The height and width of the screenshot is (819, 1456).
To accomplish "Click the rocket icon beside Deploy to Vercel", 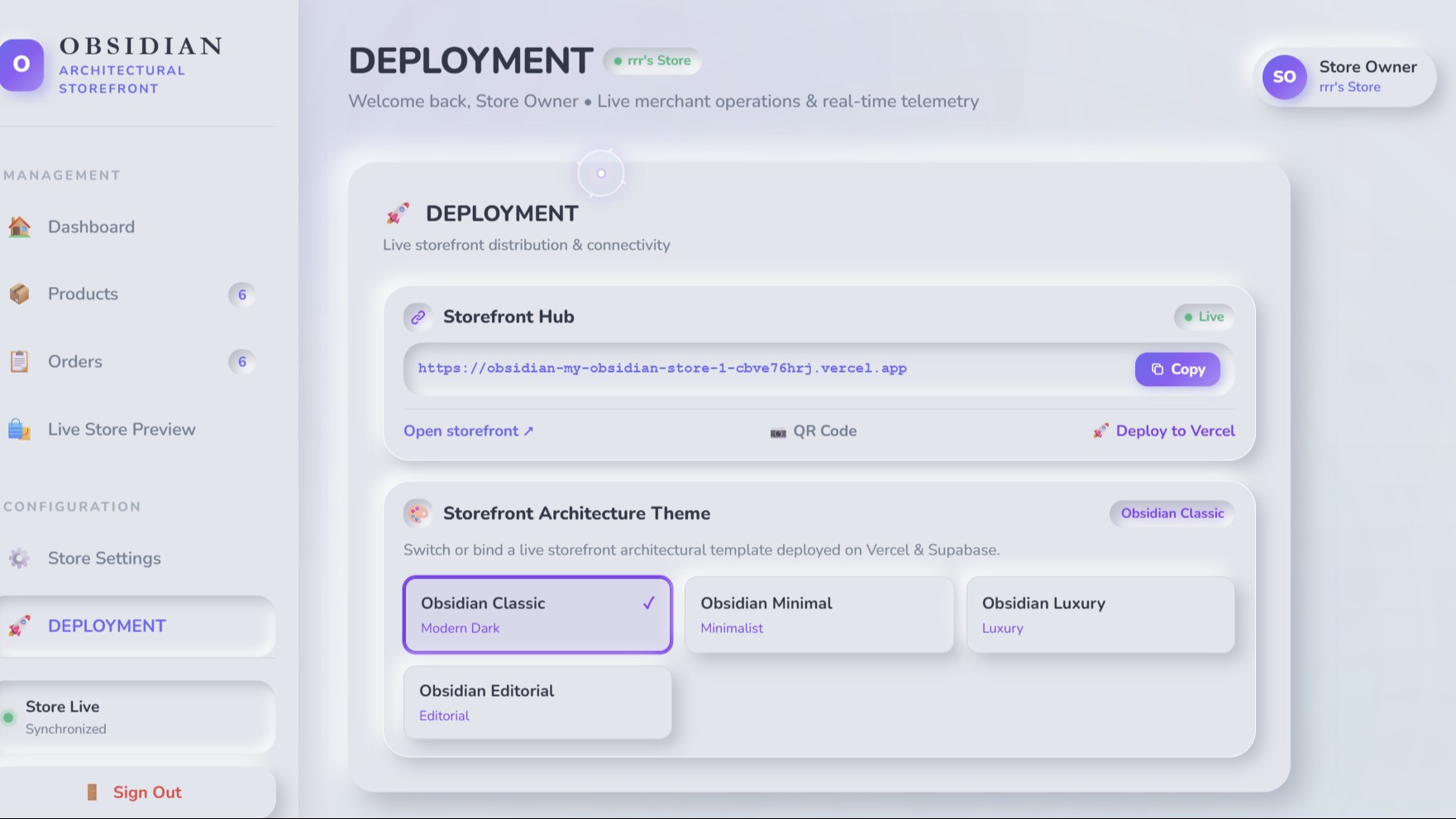I will click(1100, 431).
